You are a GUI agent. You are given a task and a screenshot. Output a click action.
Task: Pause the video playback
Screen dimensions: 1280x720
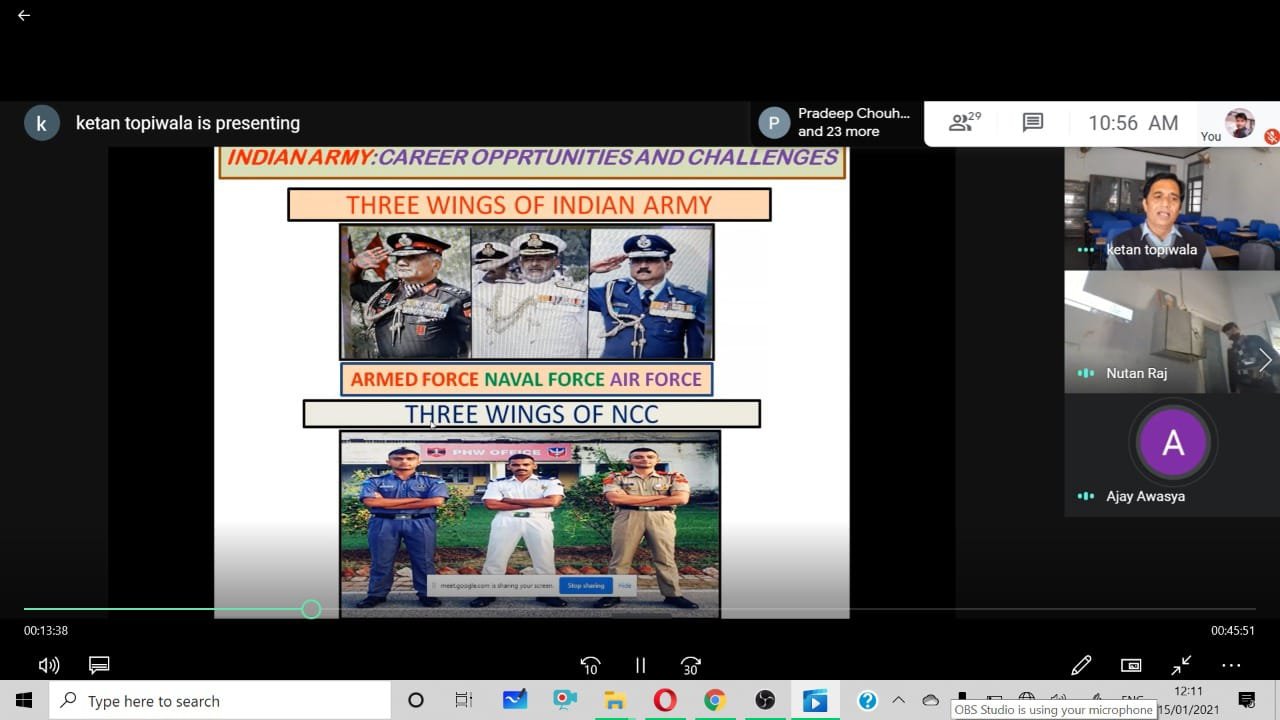click(x=640, y=665)
